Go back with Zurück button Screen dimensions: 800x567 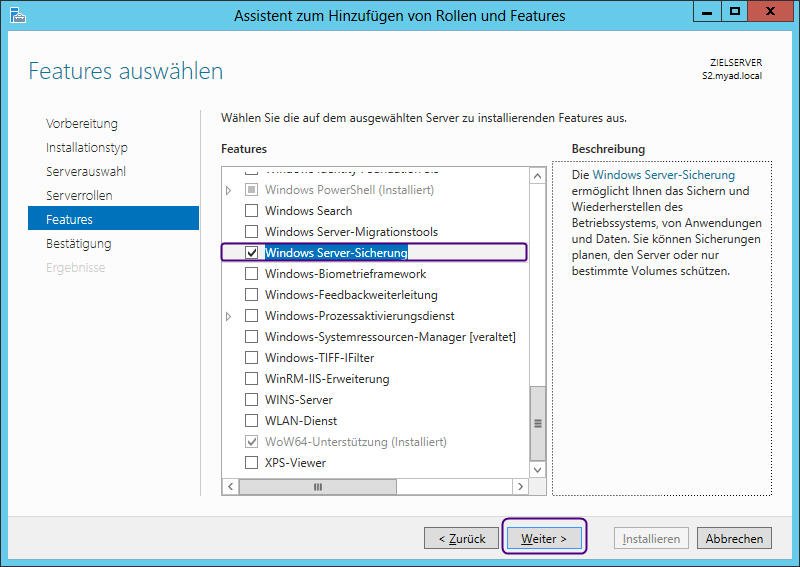[x=461, y=538]
